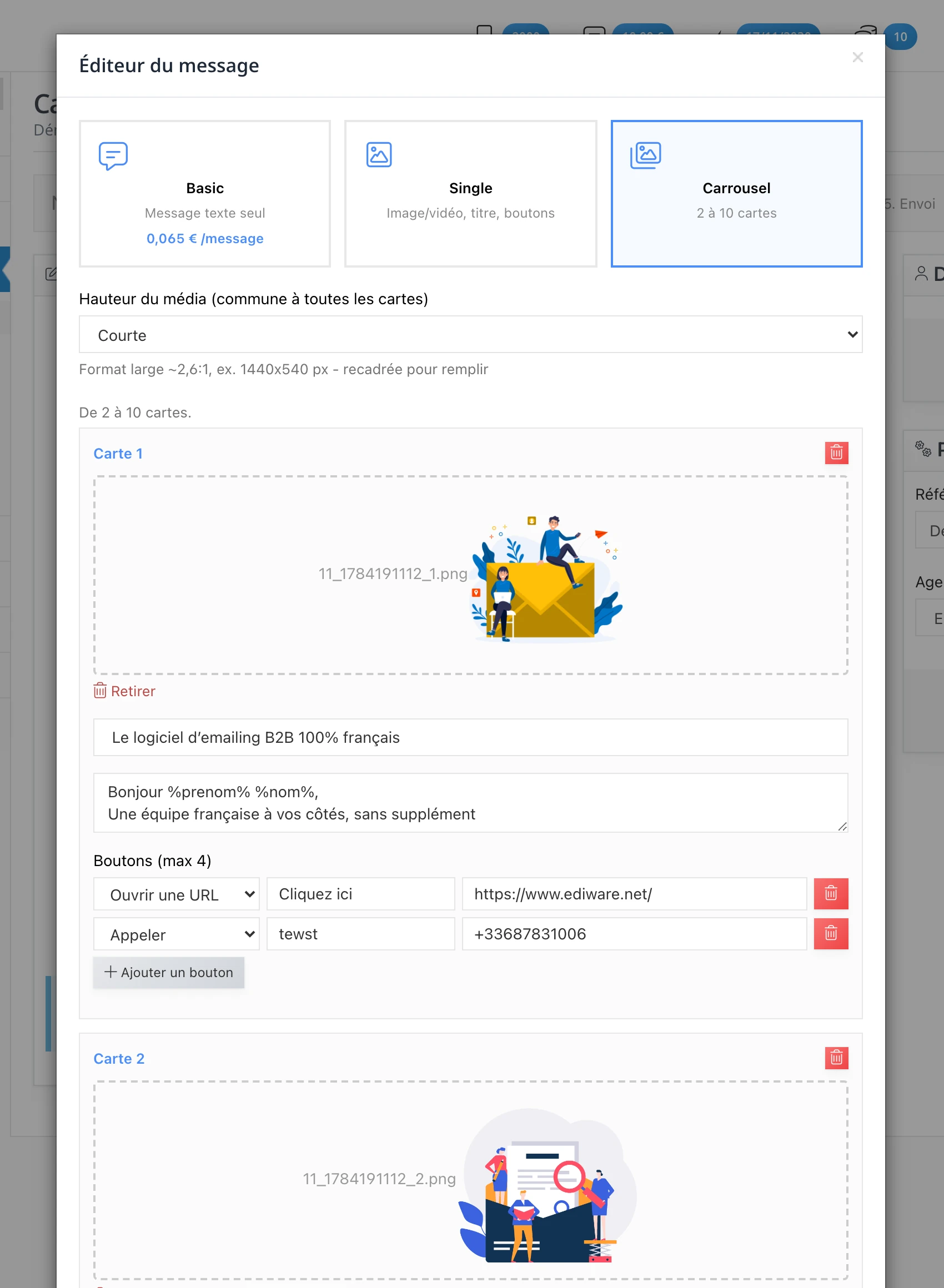
Task: Click the user icon in background right panel
Action: [x=921, y=274]
